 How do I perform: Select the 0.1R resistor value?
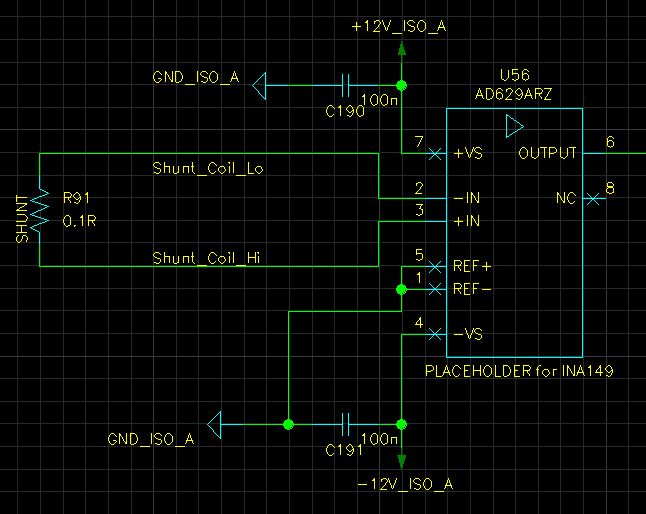[x=79, y=222]
